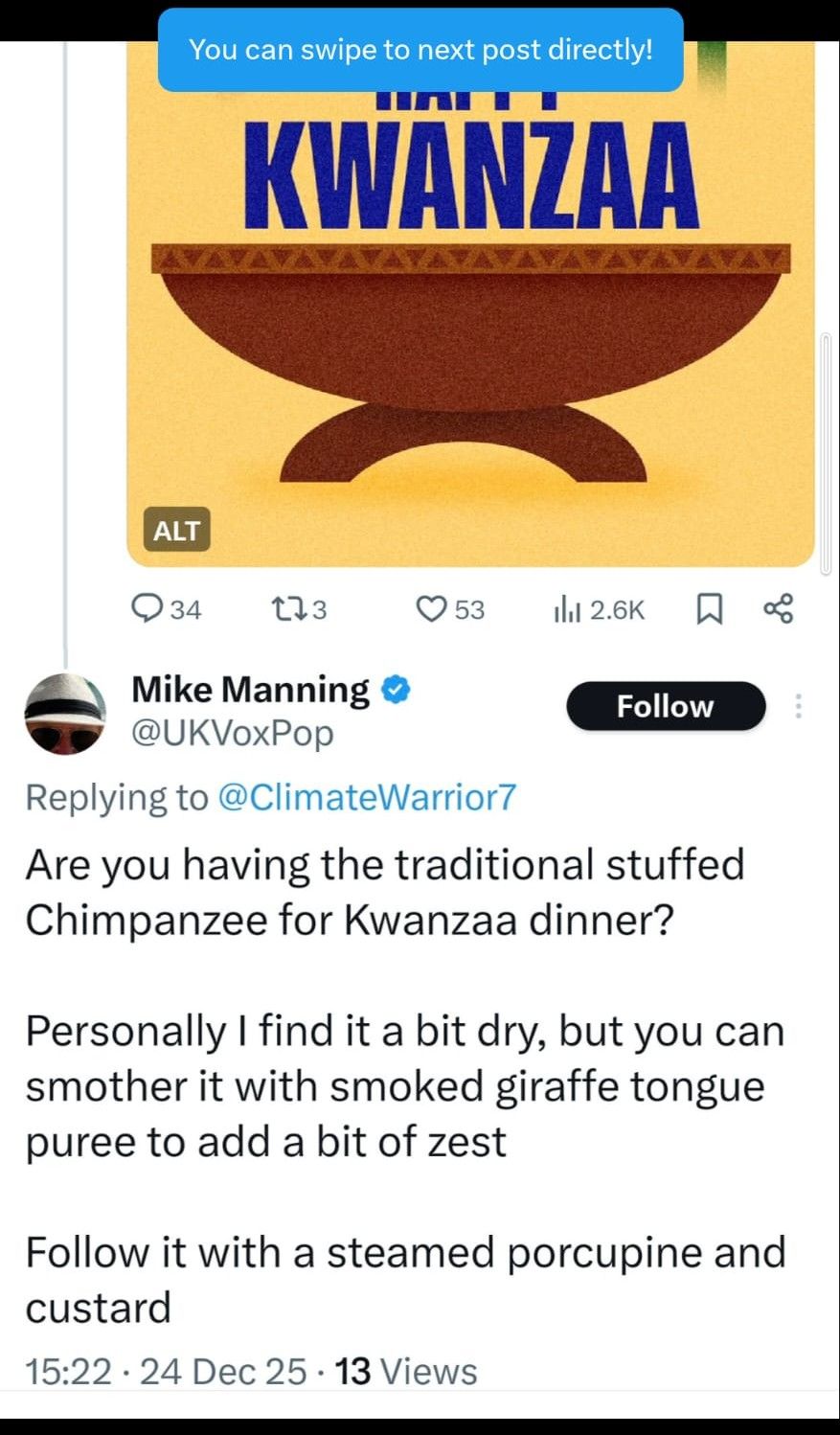Screen dimensions: 840x1435
Task: Tap the swipe to next post tooltip
Action: pos(420,50)
